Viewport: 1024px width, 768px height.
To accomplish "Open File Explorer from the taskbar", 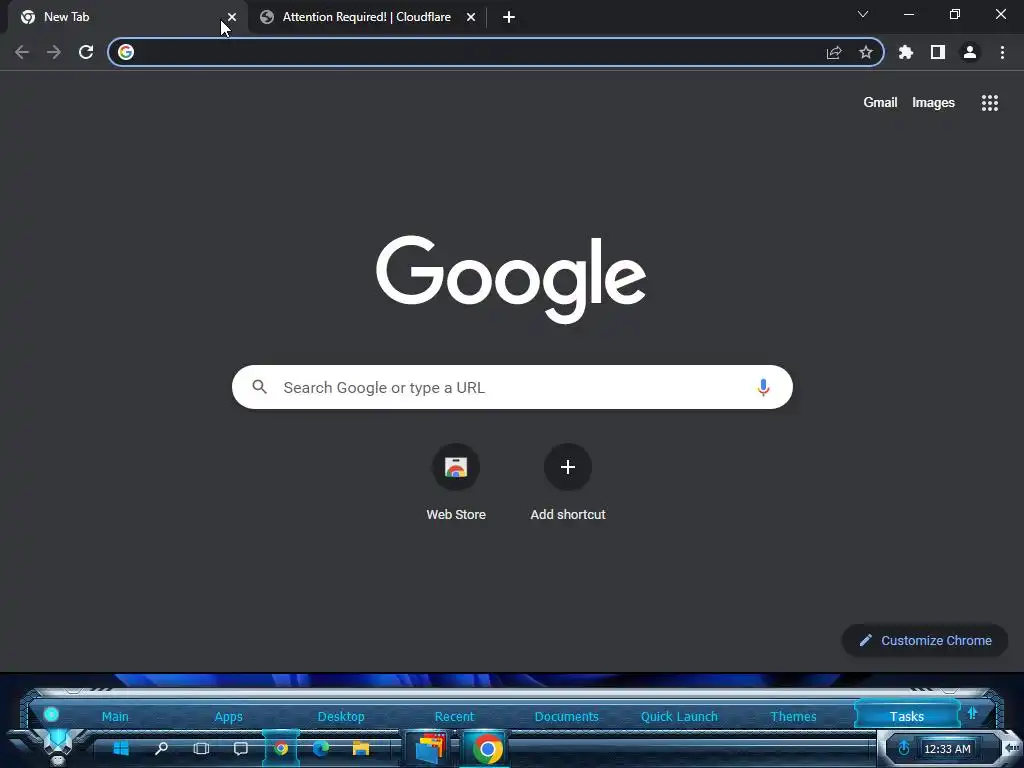I will pyautogui.click(x=360, y=748).
